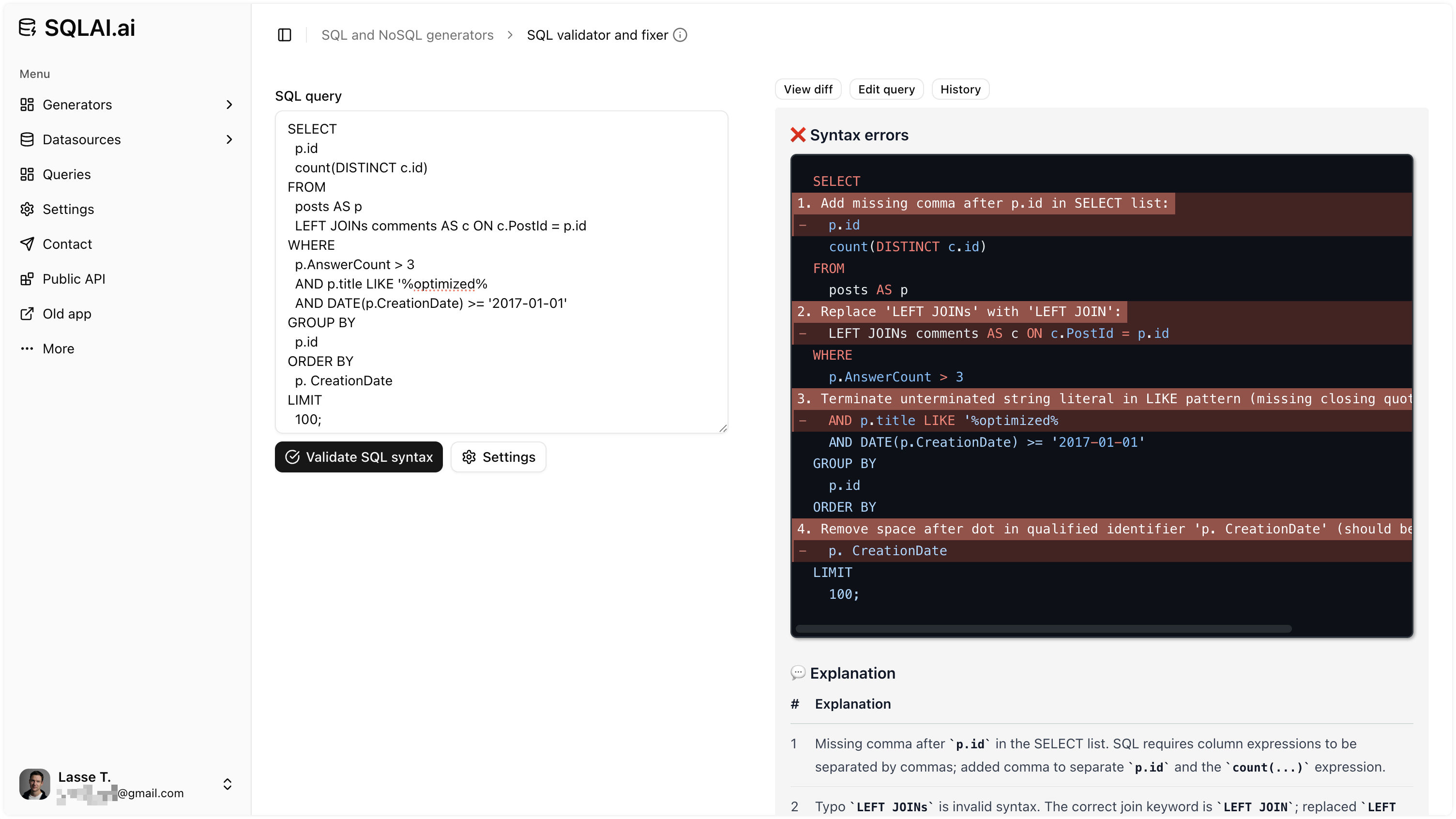
Task: Toggle View diff for the query
Action: pyautogui.click(x=808, y=89)
